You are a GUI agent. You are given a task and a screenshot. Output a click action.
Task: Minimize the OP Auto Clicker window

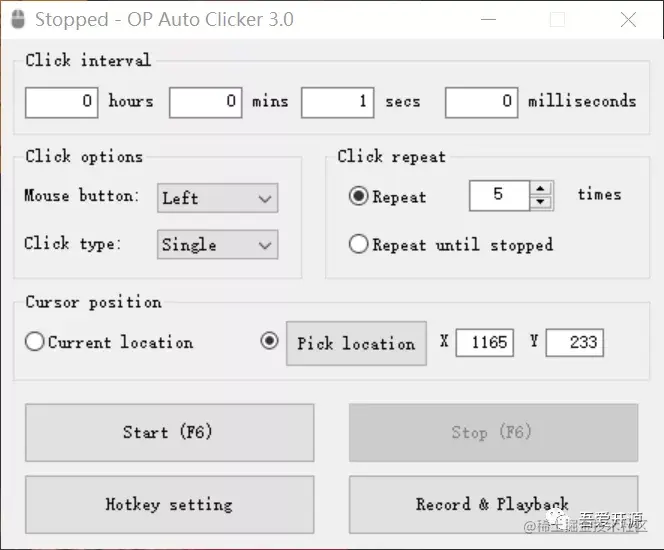click(x=488, y=19)
